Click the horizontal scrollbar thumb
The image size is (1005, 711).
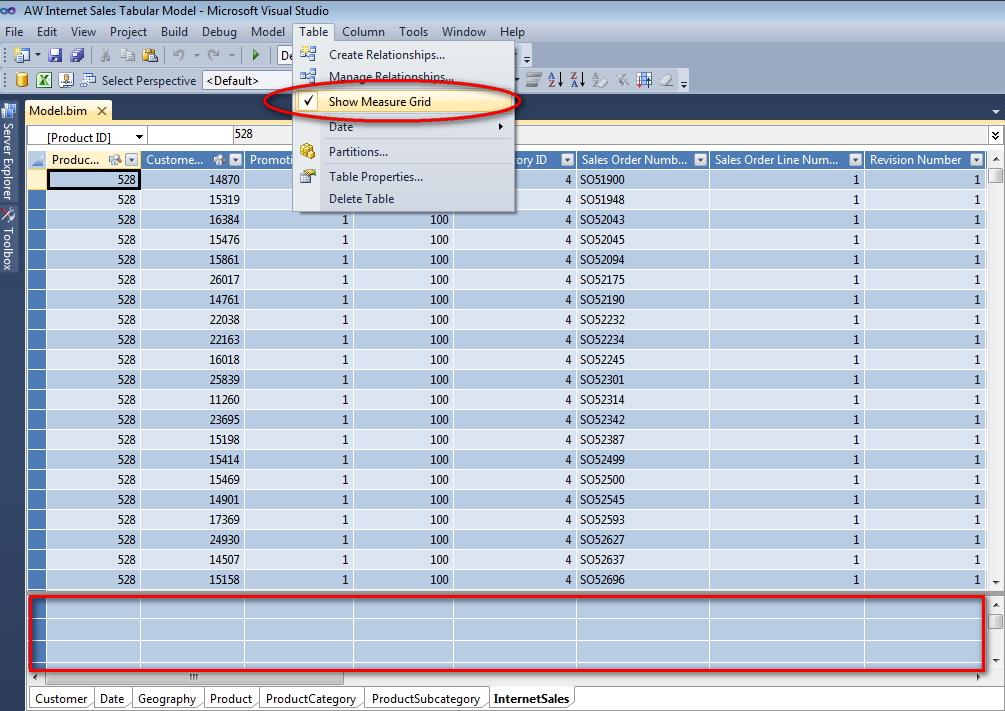194,677
